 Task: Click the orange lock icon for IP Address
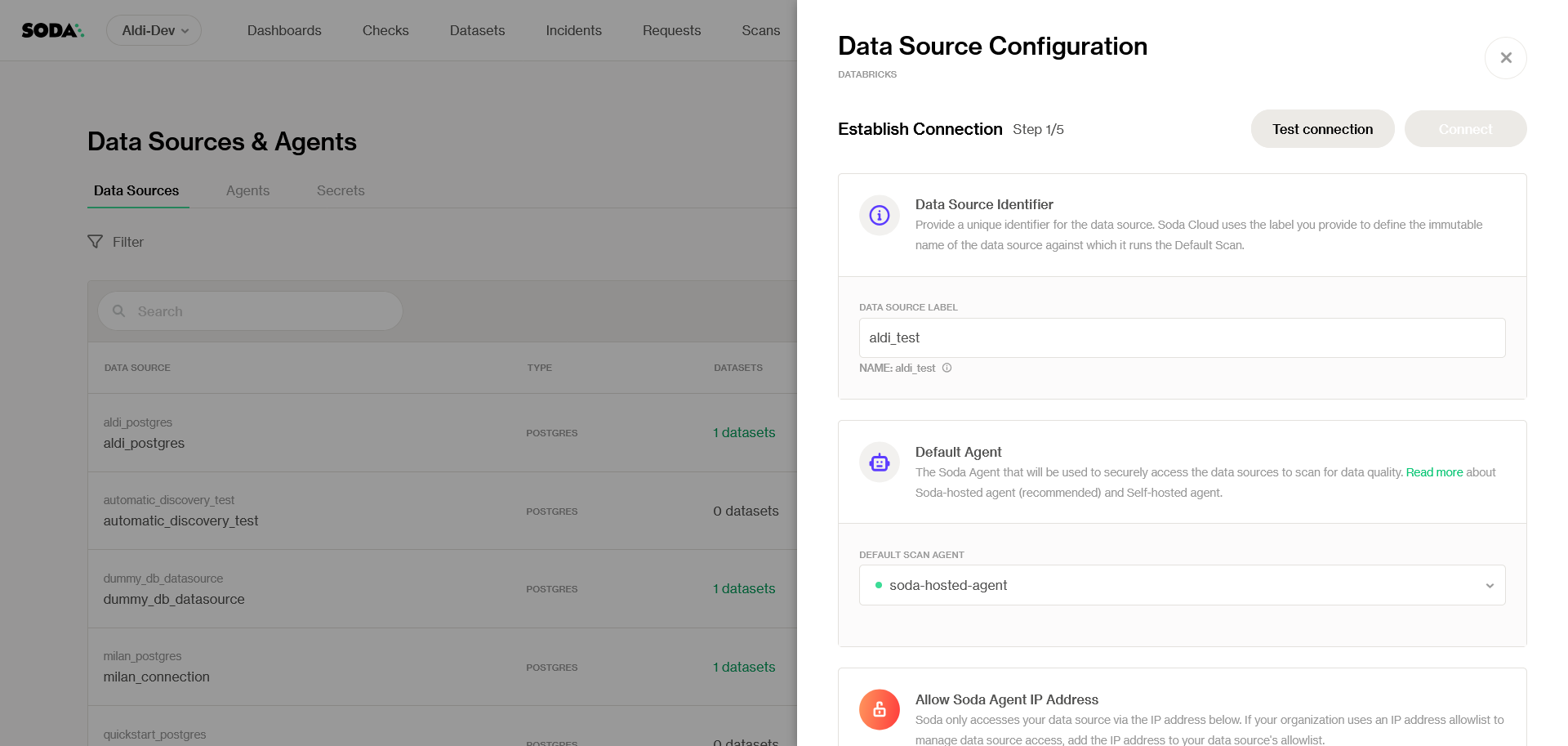point(879,709)
